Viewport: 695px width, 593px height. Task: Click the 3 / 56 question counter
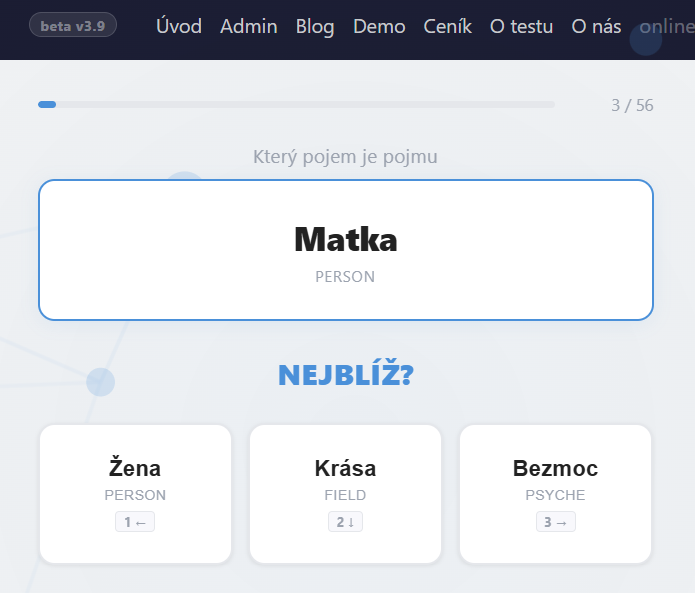point(632,105)
